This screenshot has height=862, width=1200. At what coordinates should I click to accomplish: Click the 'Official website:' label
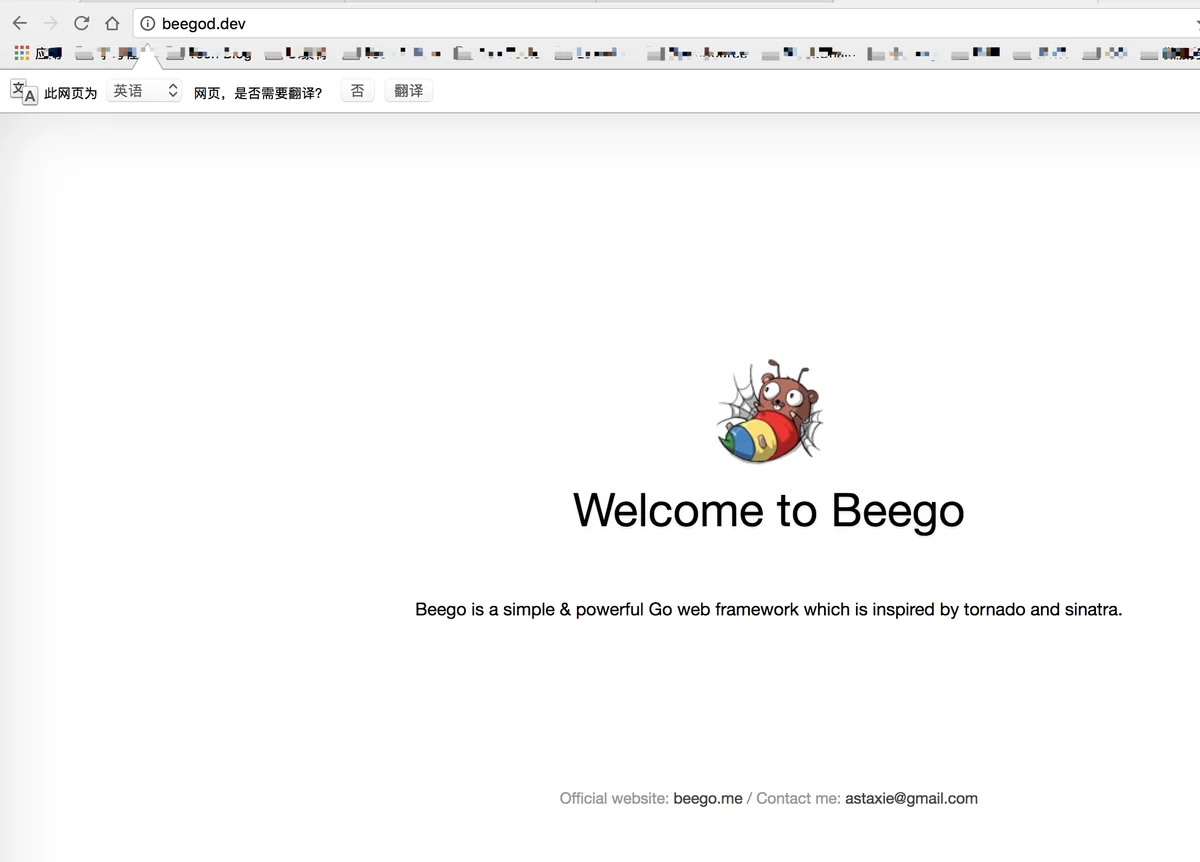[614, 798]
